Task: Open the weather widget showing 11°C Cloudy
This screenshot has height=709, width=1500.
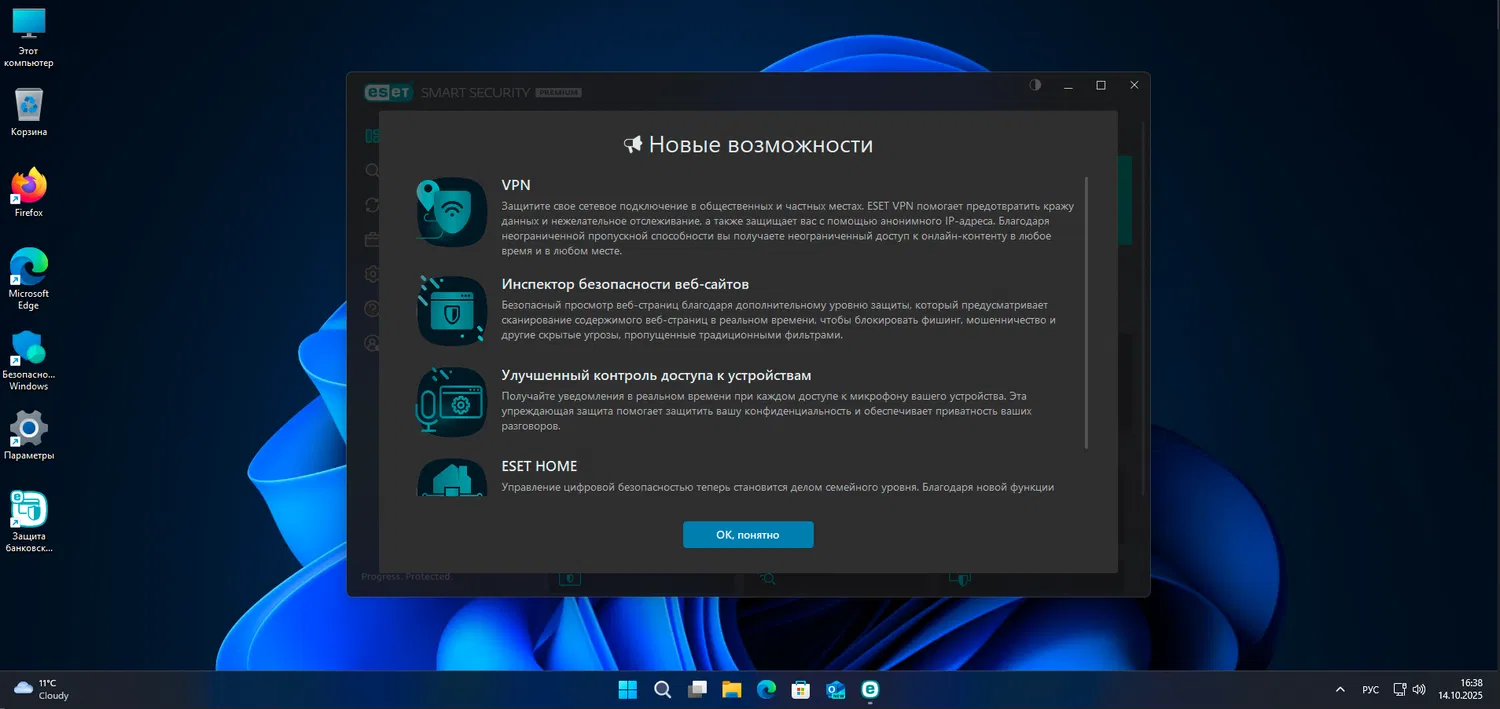Action: coord(42,689)
